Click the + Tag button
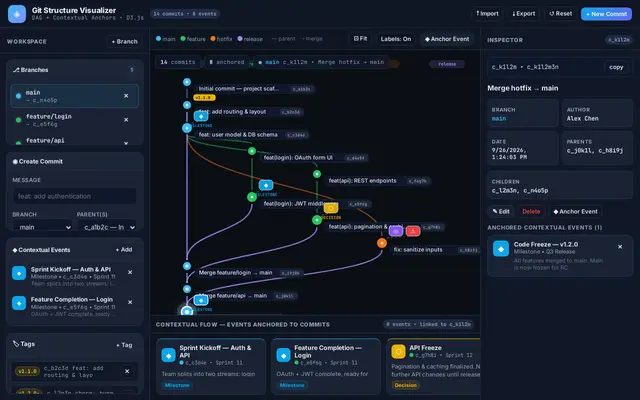Image resolution: width=640 pixels, height=400 pixels. click(124, 345)
